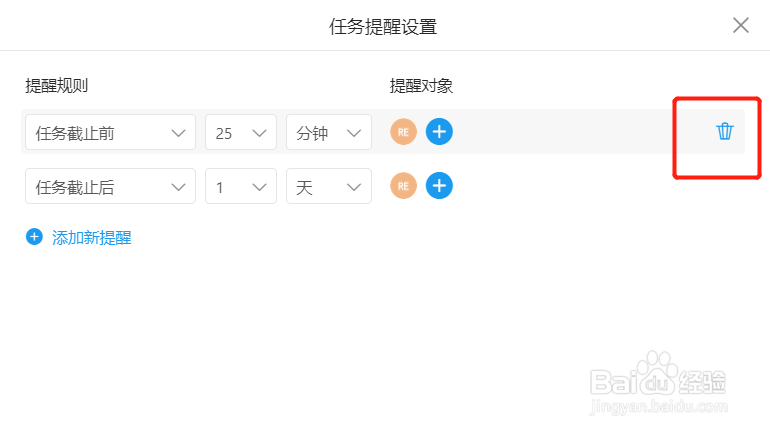The width and height of the screenshot is (770, 433).
Task: Click the 任务提醒设置 dialog title
Action: tap(383, 27)
